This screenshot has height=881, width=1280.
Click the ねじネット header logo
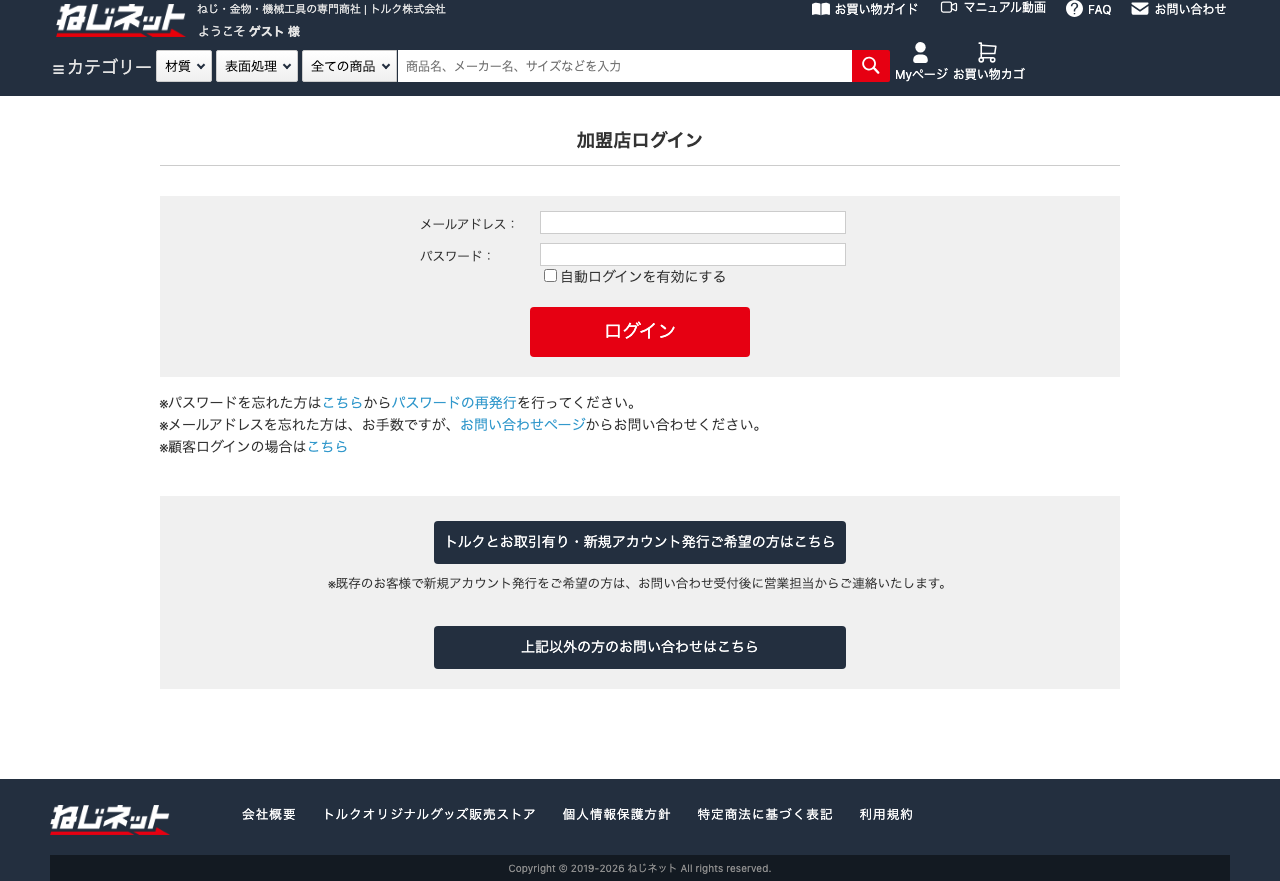[x=120, y=20]
